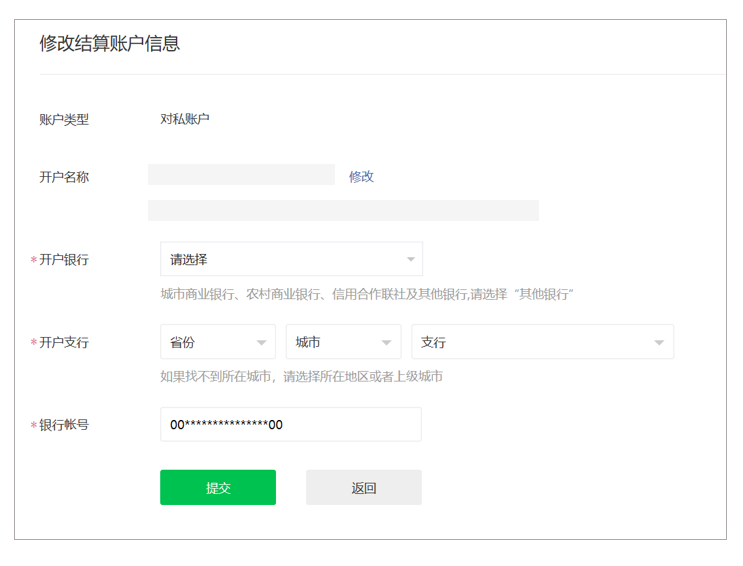Click the arrow icon of 城市 selector
This screenshot has height=566, width=743.
pyautogui.click(x=387, y=343)
